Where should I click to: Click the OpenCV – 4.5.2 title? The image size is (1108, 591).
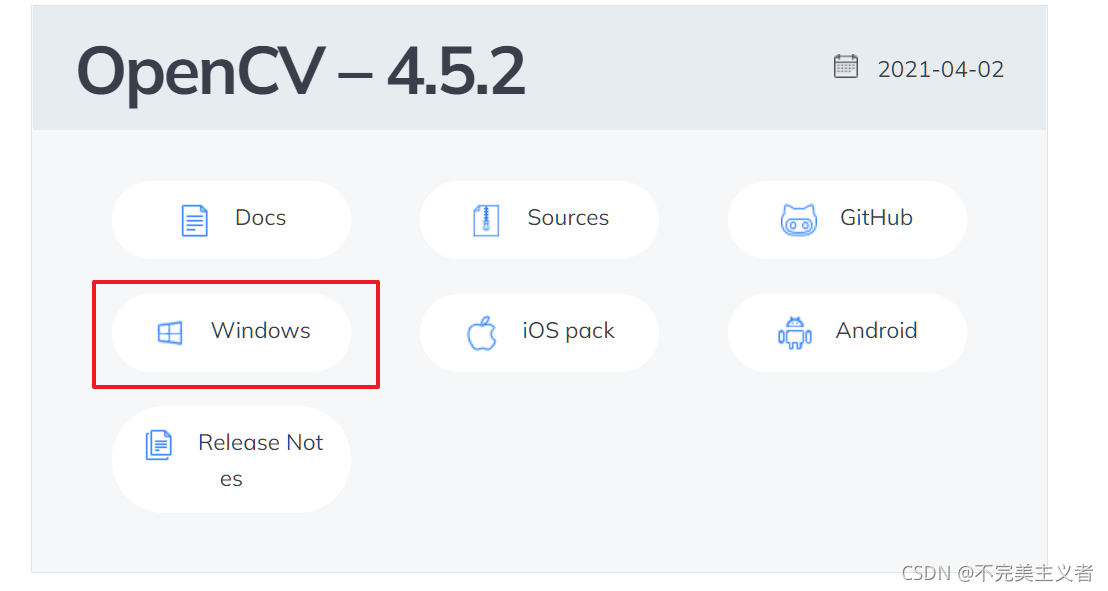(x=300, y=71)
